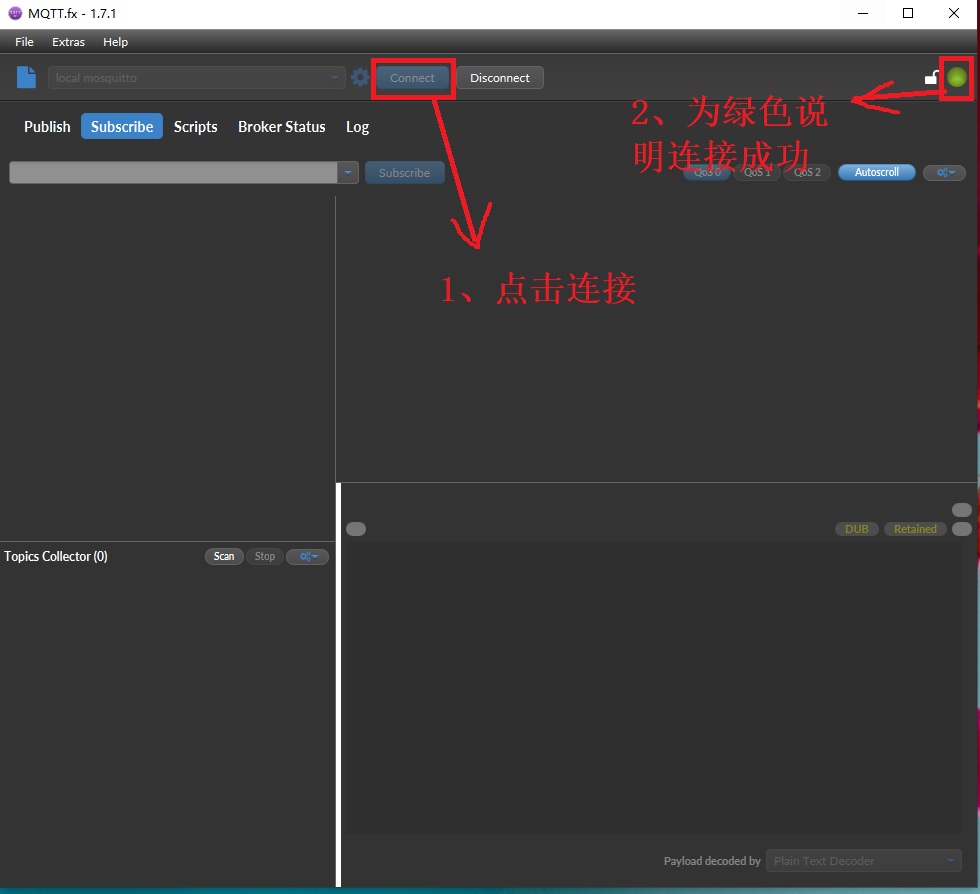Open Topics Collector gears options dropdown

pos(308,556)
